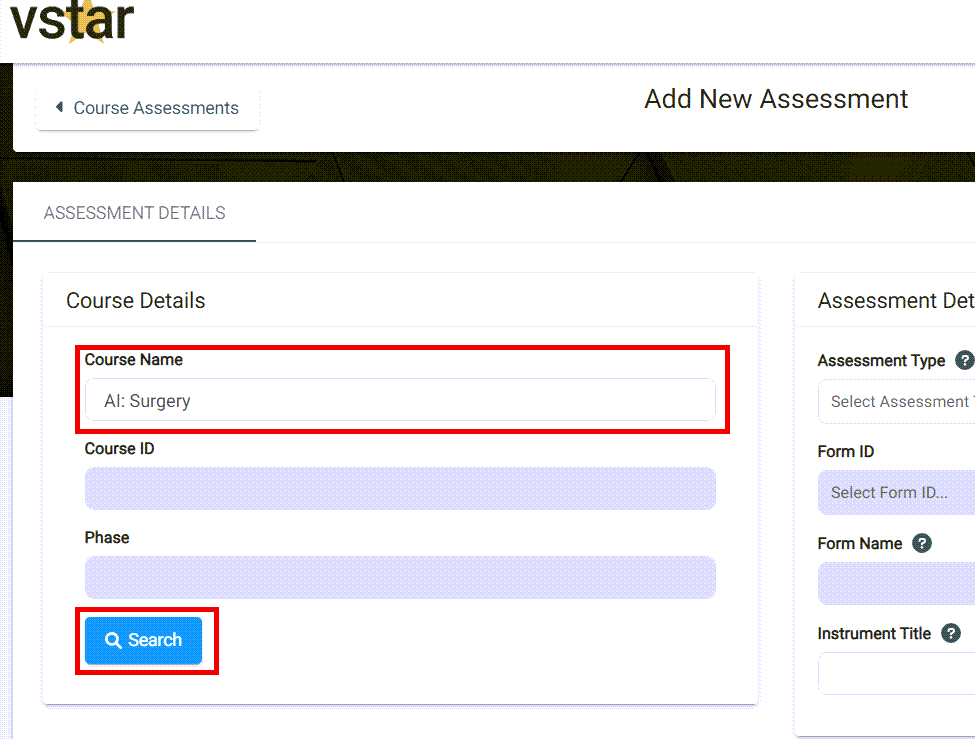
Task: Click the Phase label
Action: pyautogui.click(x=107, y=537)
